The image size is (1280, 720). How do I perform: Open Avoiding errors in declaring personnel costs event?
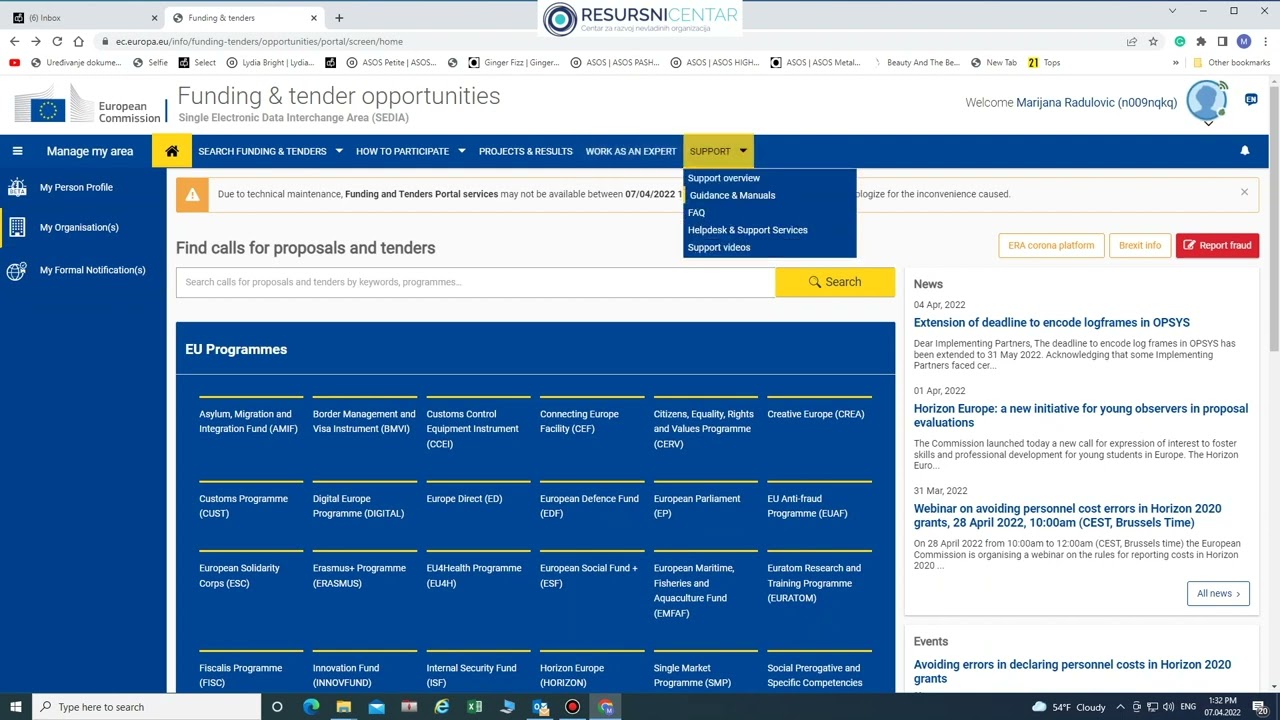tap(1072, 671)
